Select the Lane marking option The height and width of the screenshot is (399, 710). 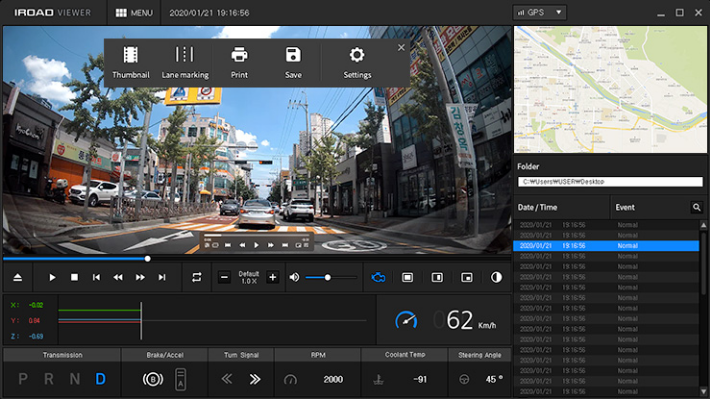[185, 62]
